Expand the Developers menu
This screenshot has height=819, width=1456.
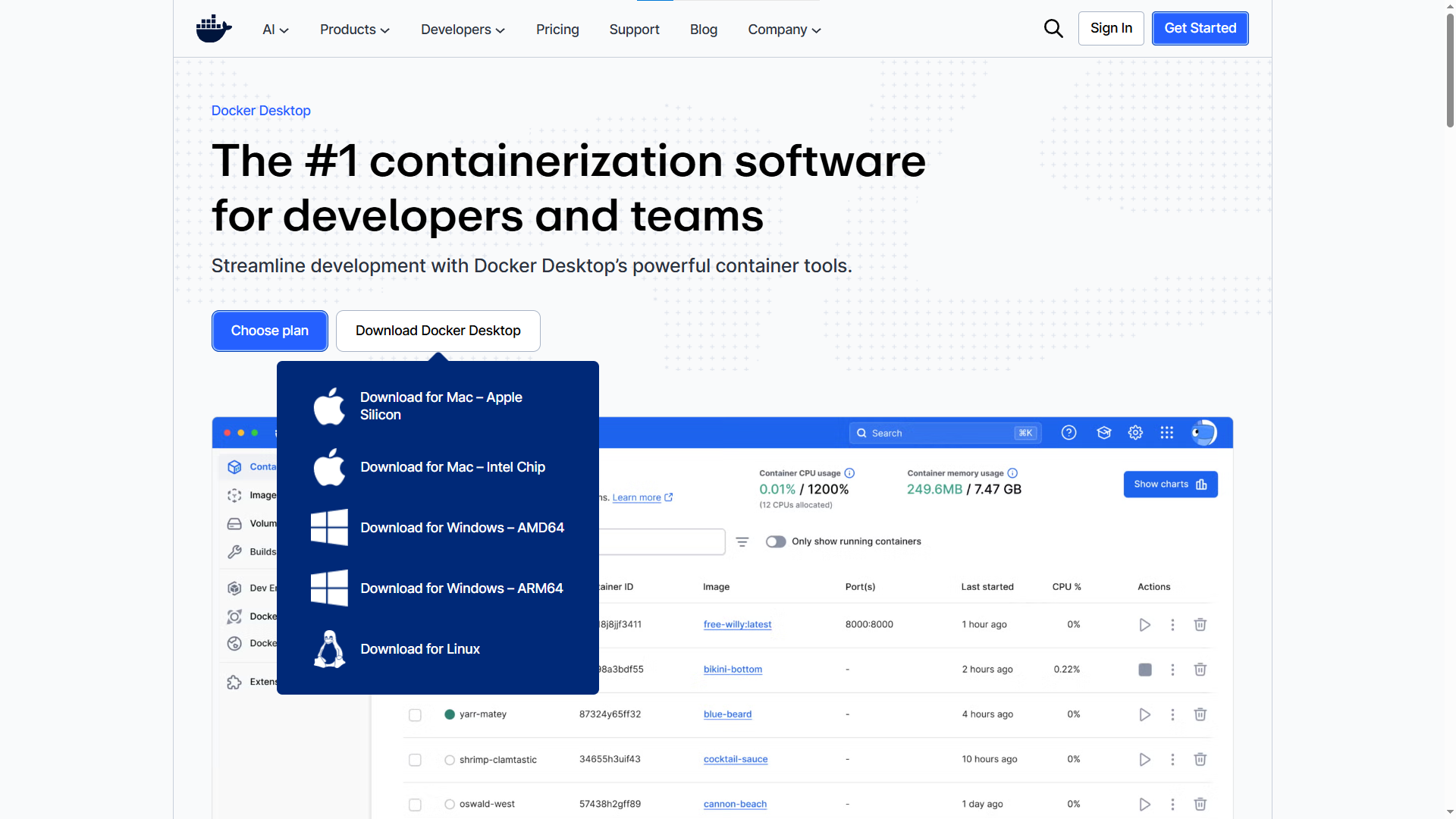pos(463,30)
